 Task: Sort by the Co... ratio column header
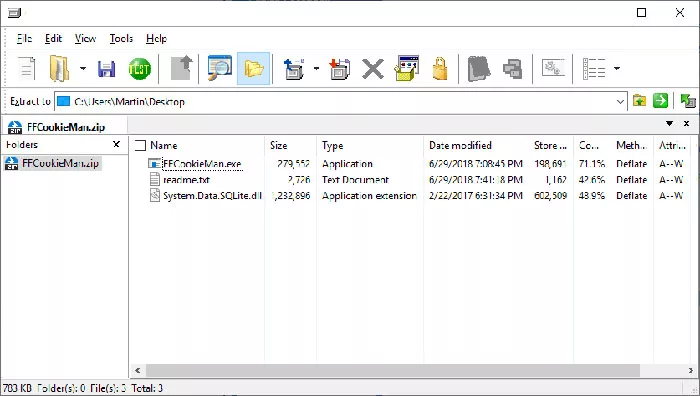[589, 146]
